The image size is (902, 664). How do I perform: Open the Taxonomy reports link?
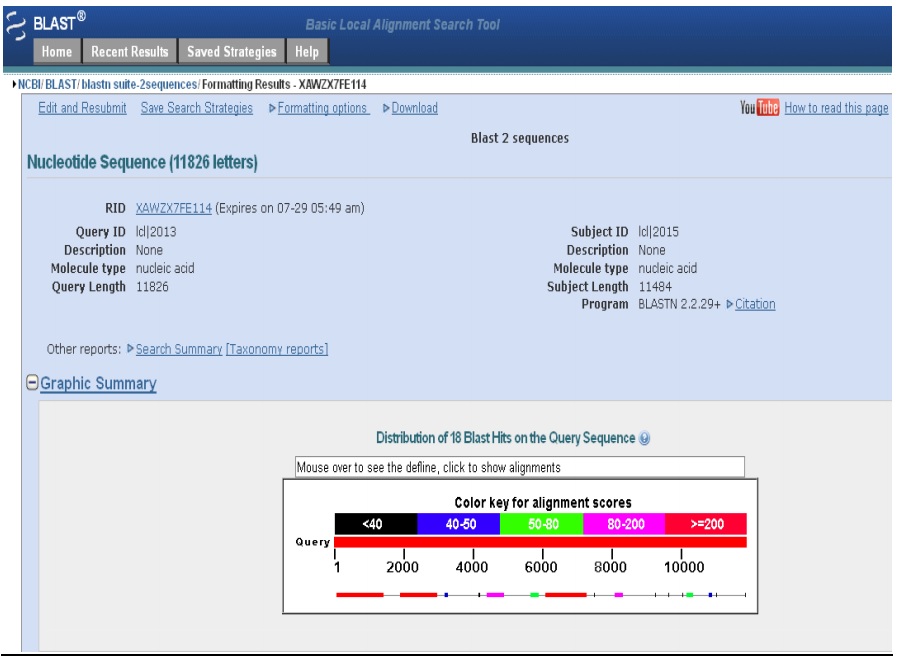click(x=277, y=349)
